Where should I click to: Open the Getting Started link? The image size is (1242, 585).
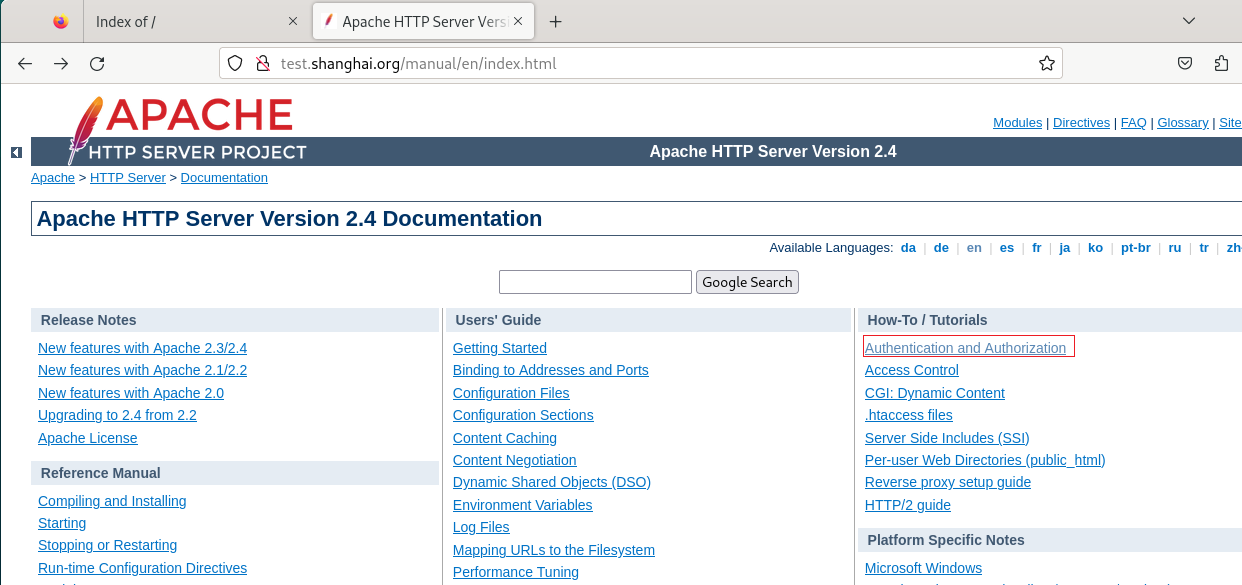[x=500, y=348]
